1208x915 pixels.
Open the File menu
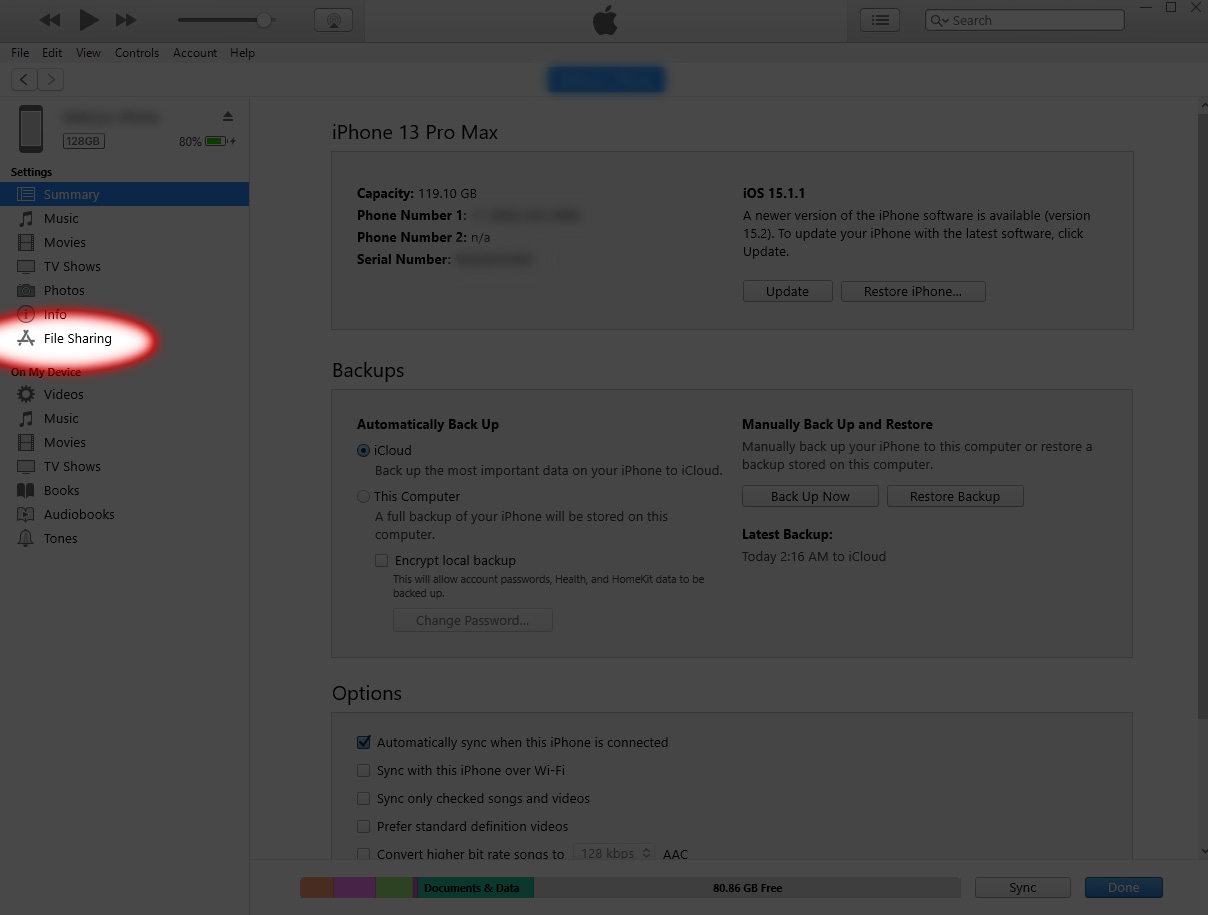tap(20, 53)
